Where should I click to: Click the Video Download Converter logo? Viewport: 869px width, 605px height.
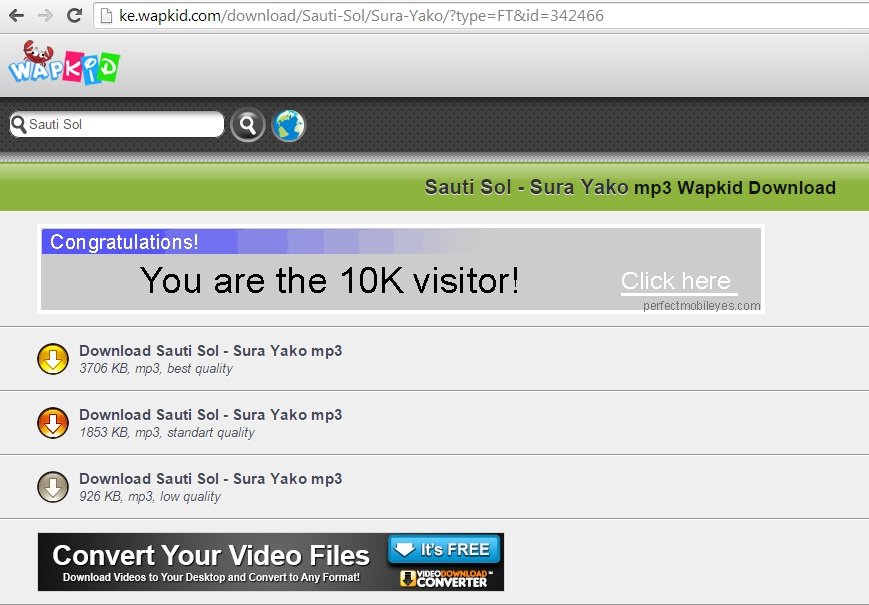click(444, 578)
